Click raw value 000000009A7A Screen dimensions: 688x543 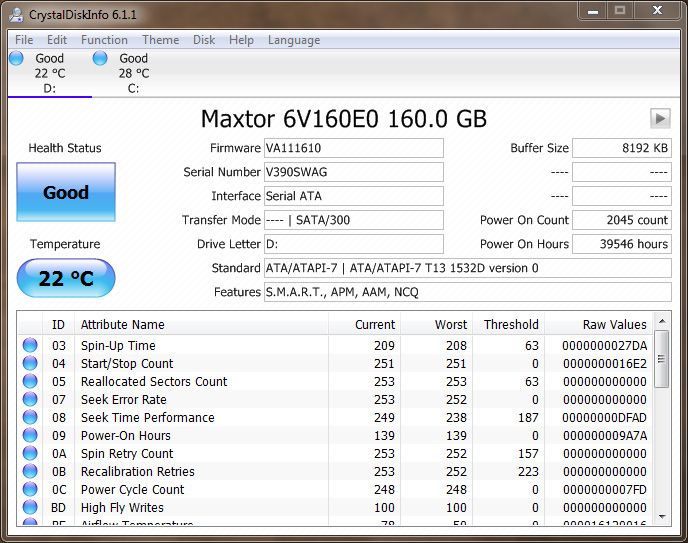605,436
